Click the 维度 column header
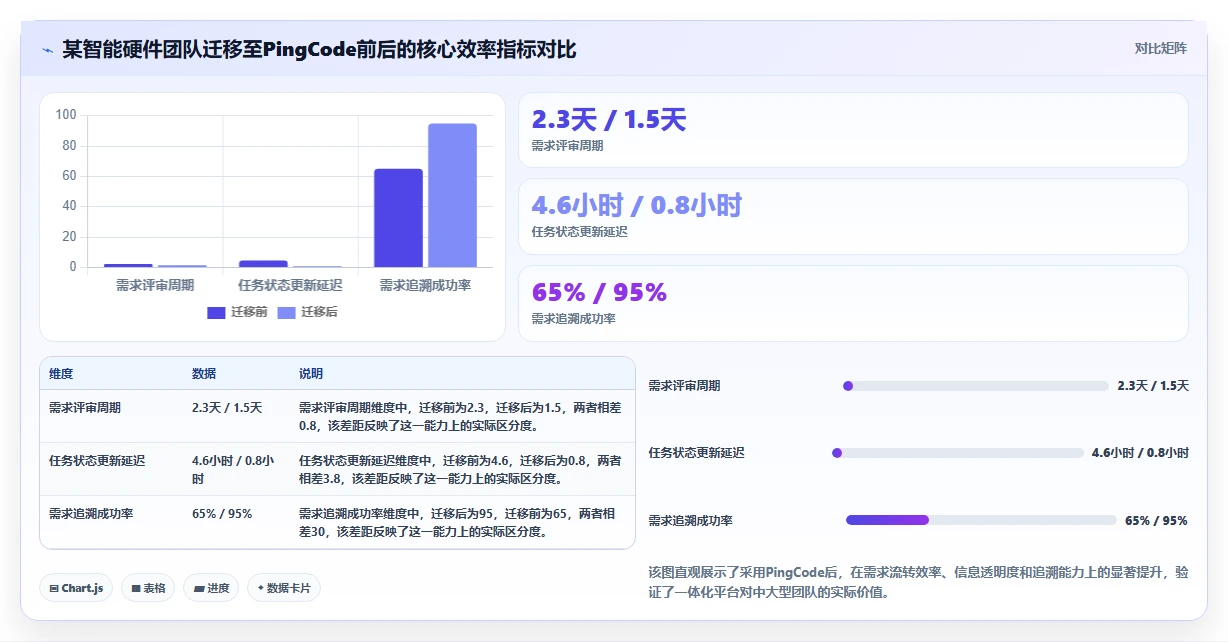This screenshot has height=642, width=1228. tap(61, 374)
